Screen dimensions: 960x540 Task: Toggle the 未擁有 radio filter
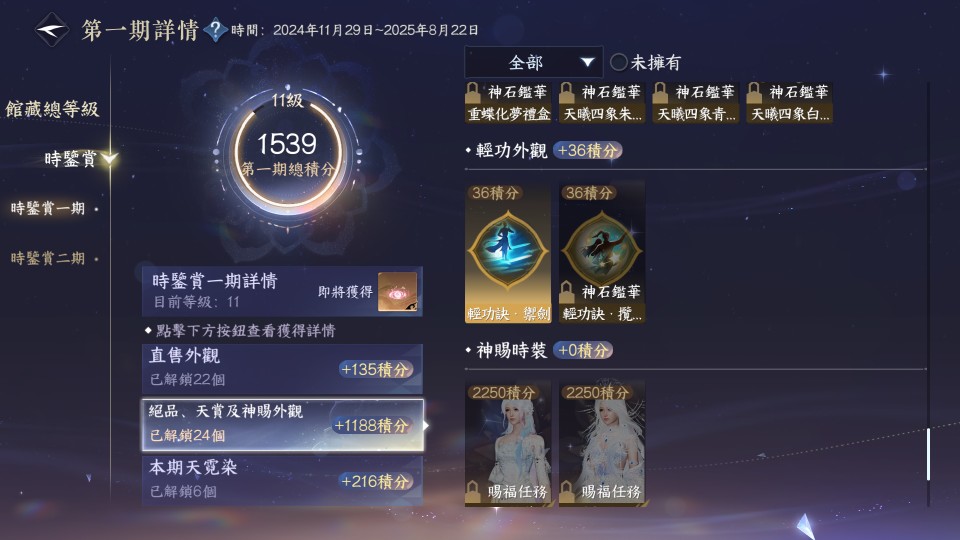tap(618, 62)
